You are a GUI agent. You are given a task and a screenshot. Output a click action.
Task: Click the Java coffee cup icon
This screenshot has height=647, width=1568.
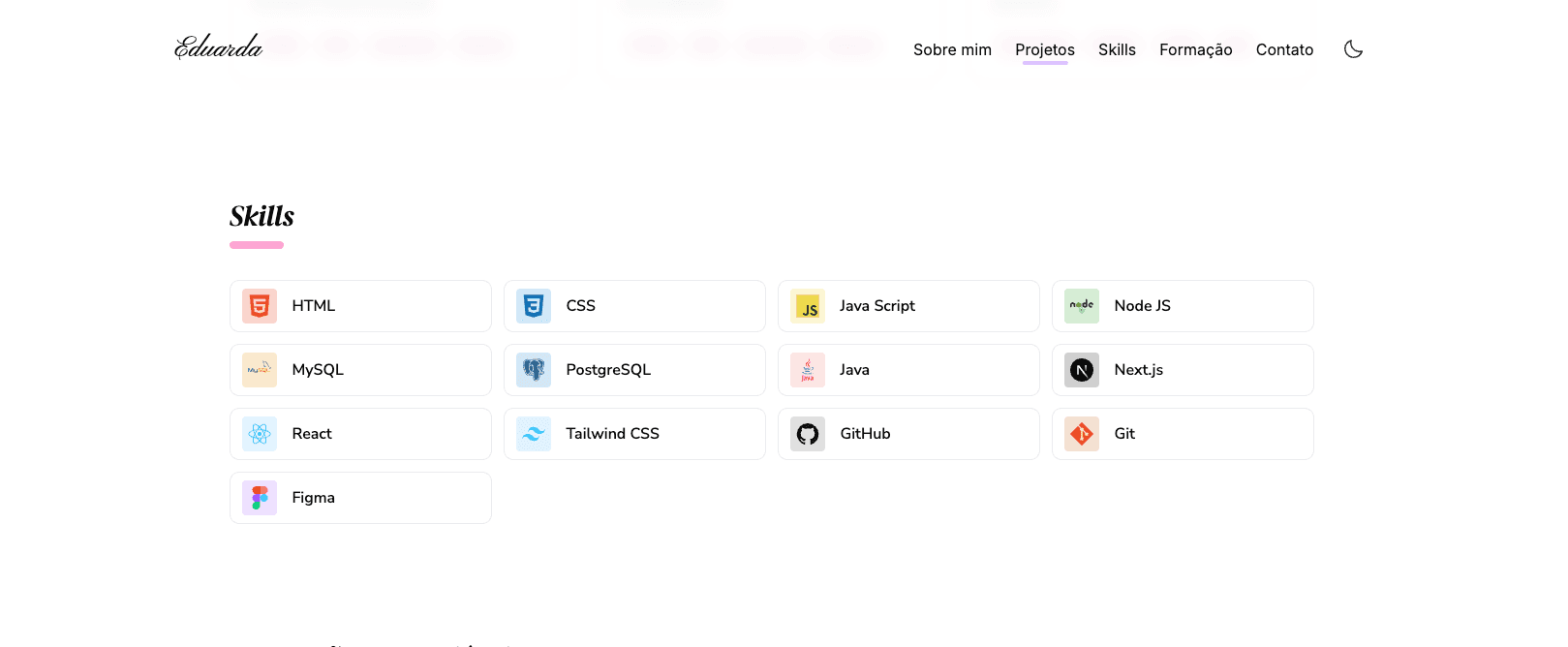click(808, 370)
